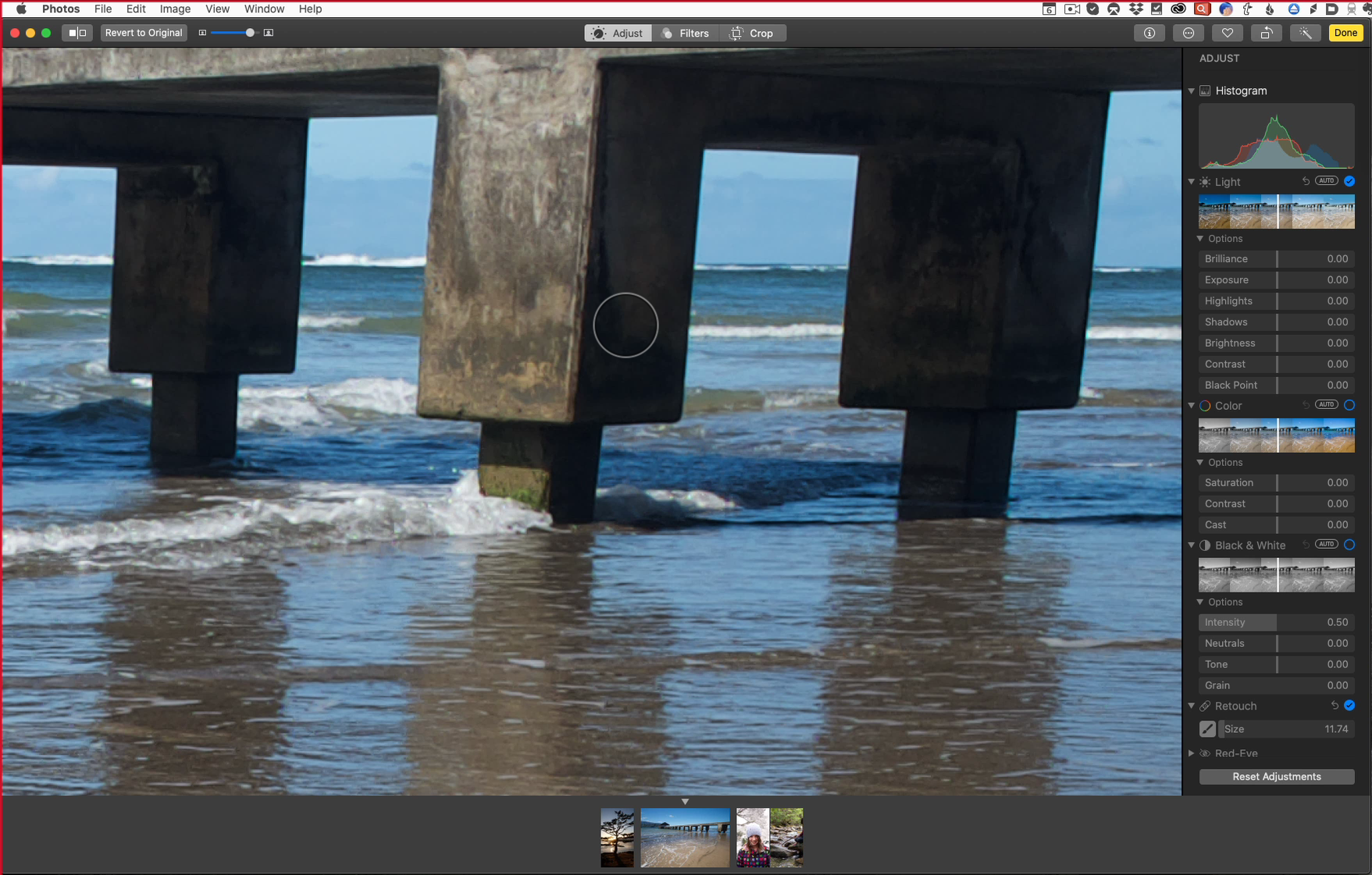Apply auto enhance with magic wand
Viewport: 1372px width, 875px height.
tap(1306, 33)
